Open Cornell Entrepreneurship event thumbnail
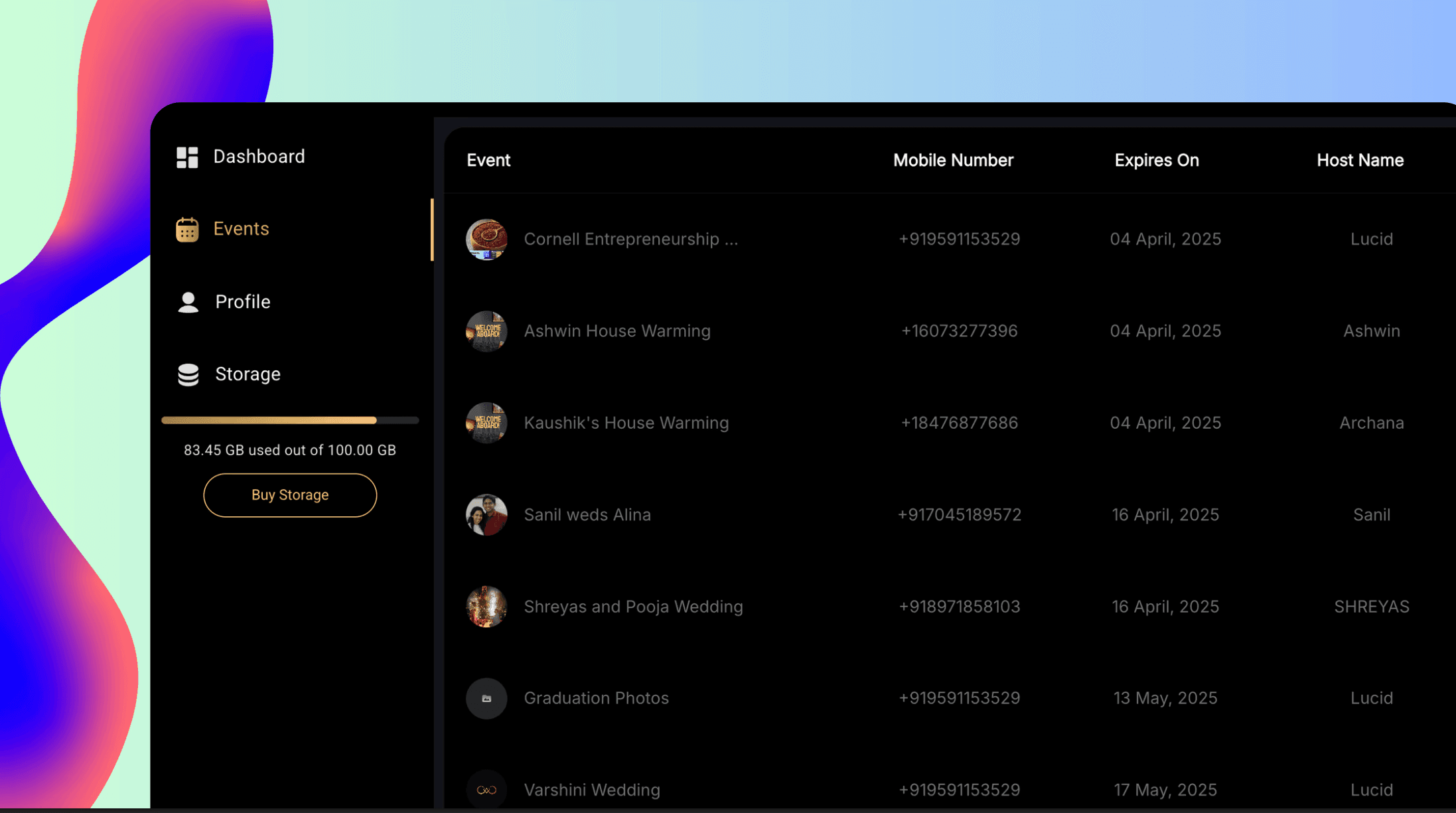Screen dimensions: 1456x813 click(486, 240)
